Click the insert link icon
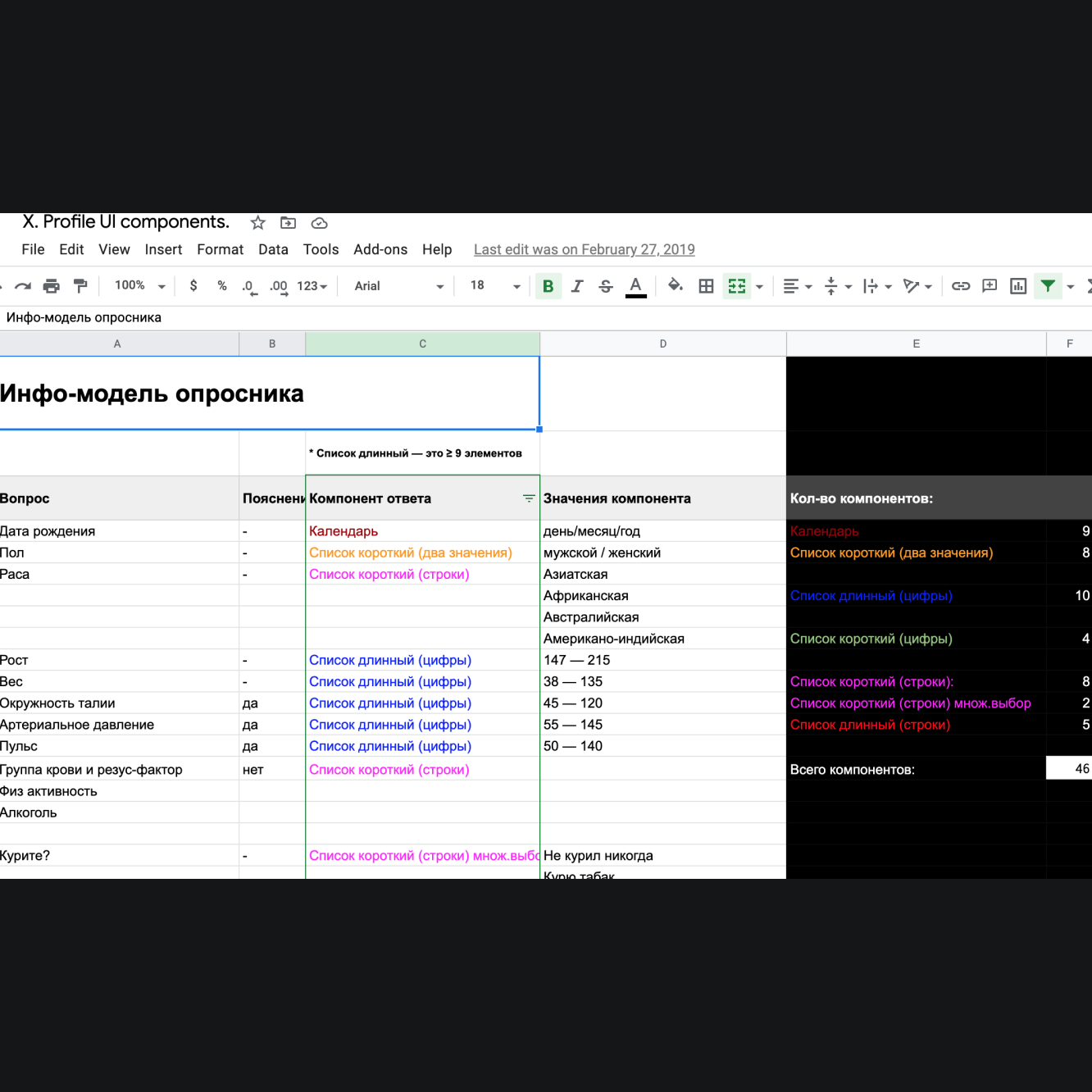The image size is (1092, 1092). pos(961,286)
